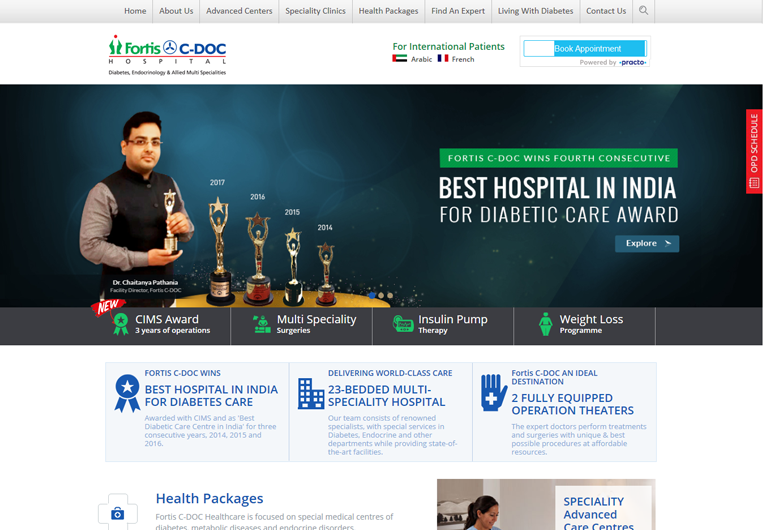Click the Multi Speciality surgeon icon
Viewport: 770px width, 530px height.
(262, 324)
